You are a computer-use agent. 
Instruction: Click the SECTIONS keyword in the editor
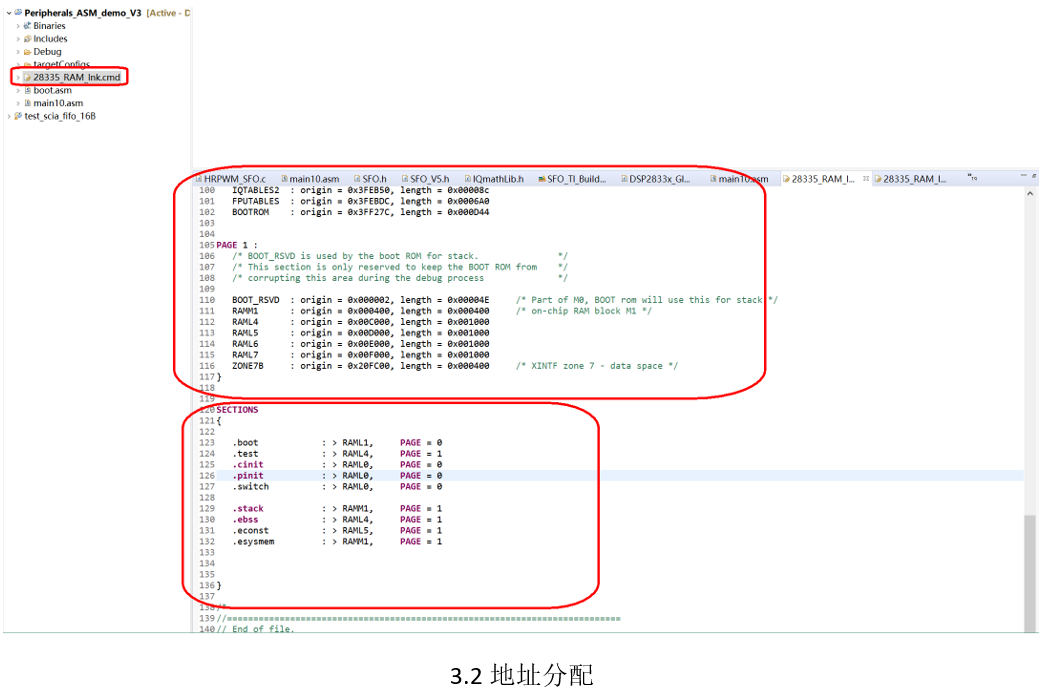237,410
